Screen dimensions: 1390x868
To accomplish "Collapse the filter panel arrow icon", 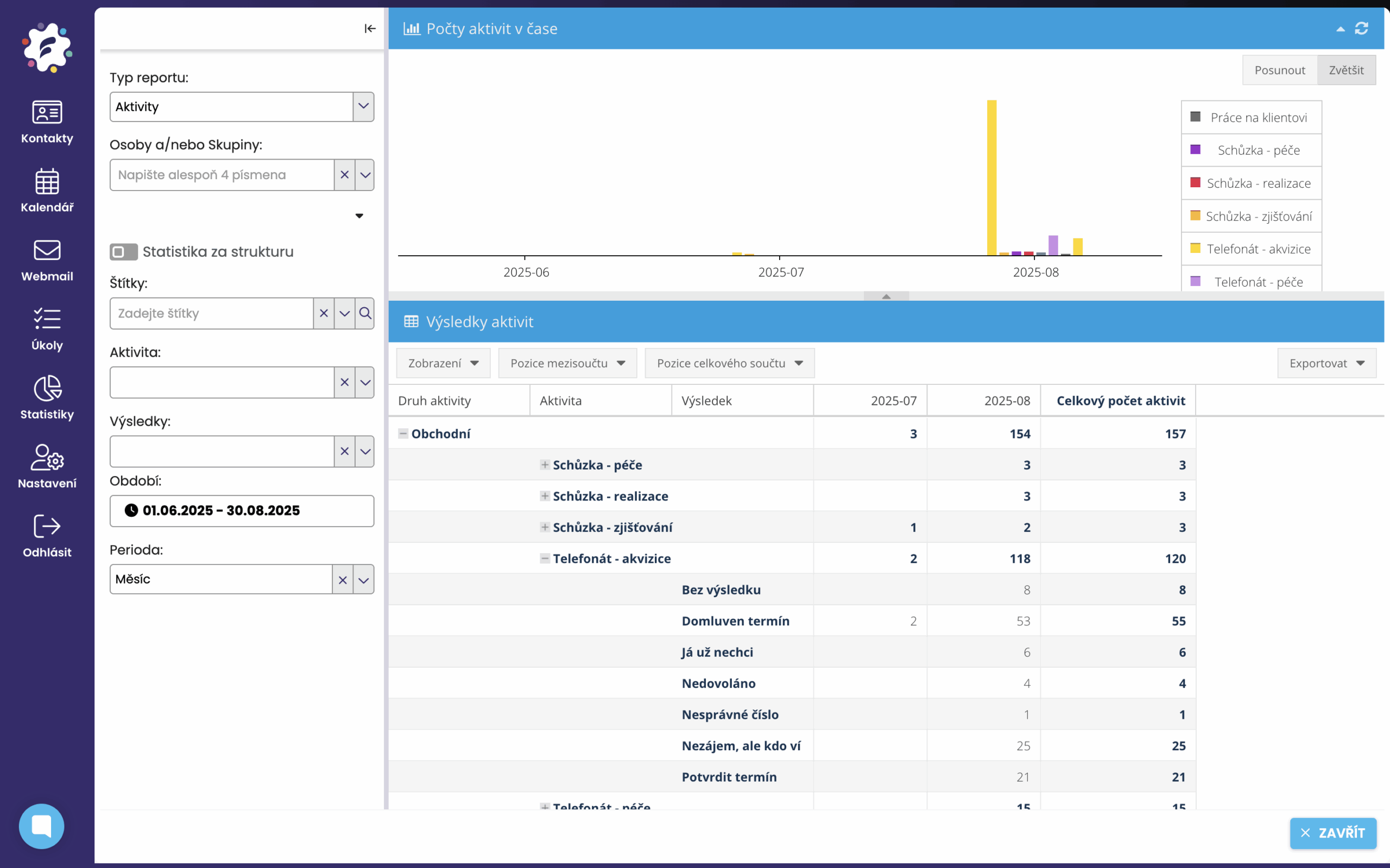I will pos(370,28).
